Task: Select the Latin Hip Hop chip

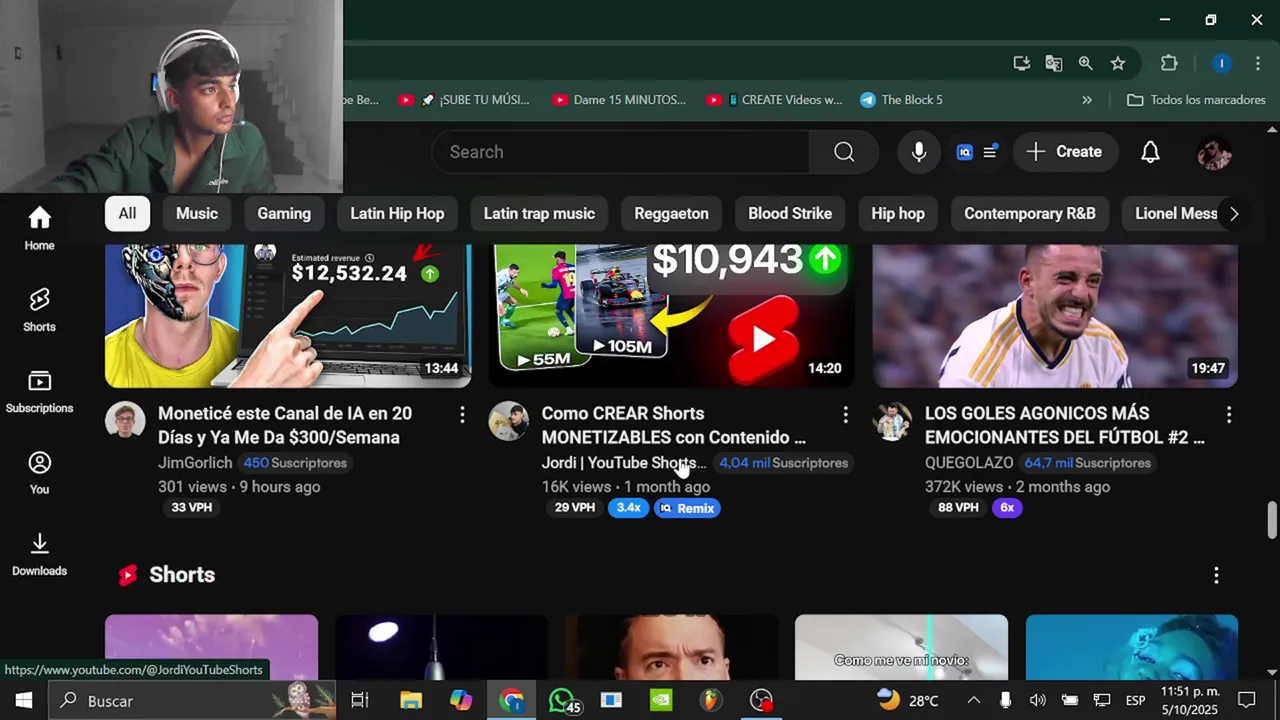Action: (397, 214)
